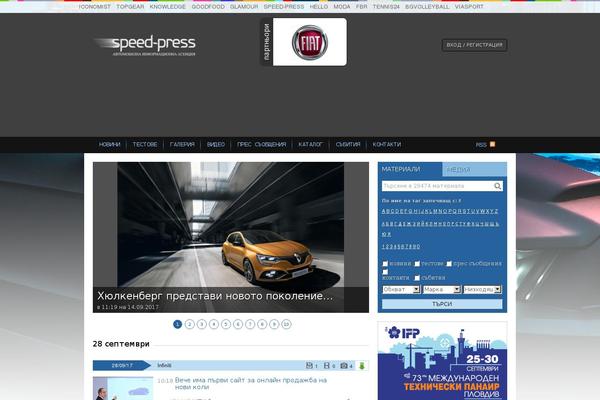Go to slide 1 pagination dot

click(177, 324)
